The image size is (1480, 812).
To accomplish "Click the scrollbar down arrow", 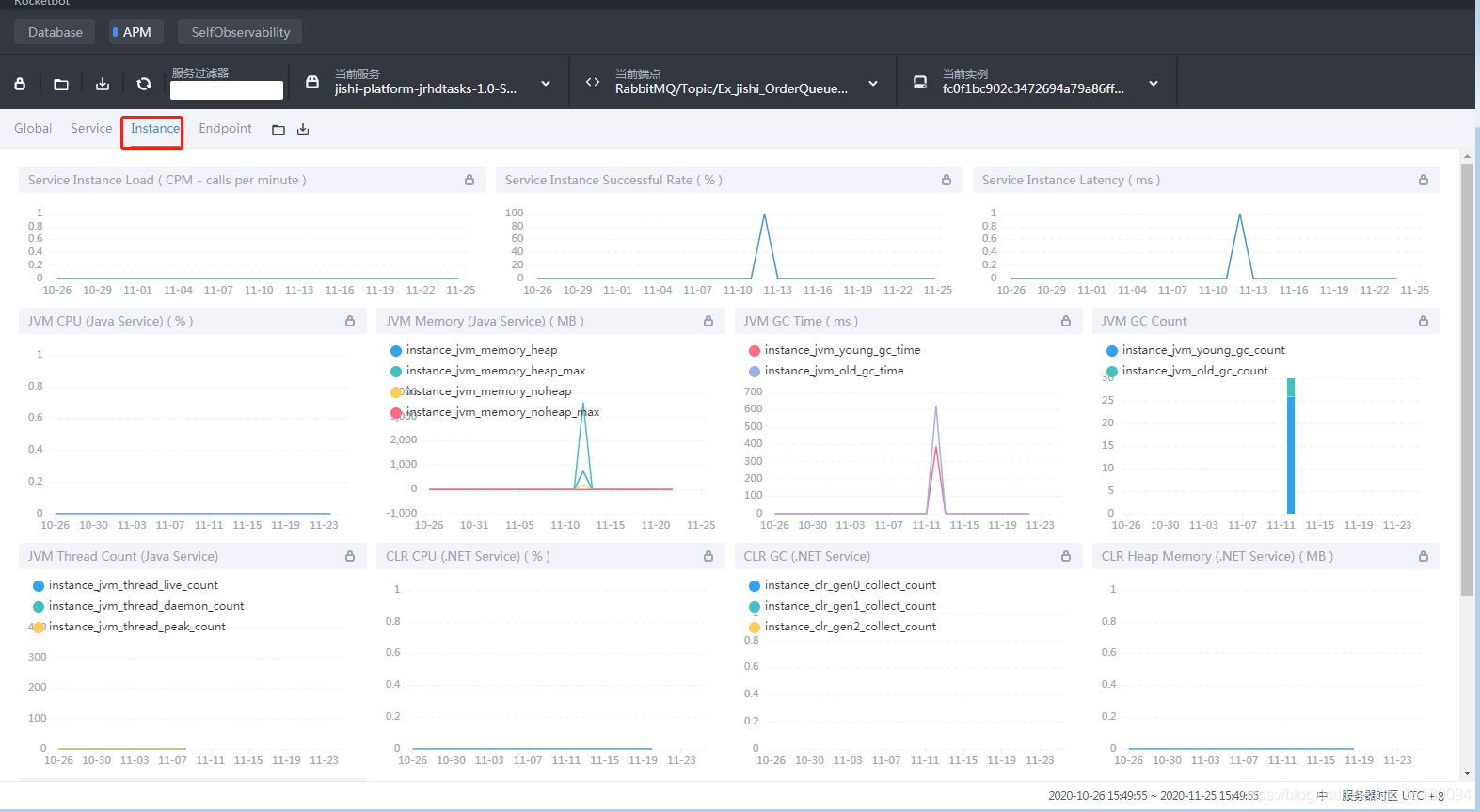I will click(x=1467, y=773).
